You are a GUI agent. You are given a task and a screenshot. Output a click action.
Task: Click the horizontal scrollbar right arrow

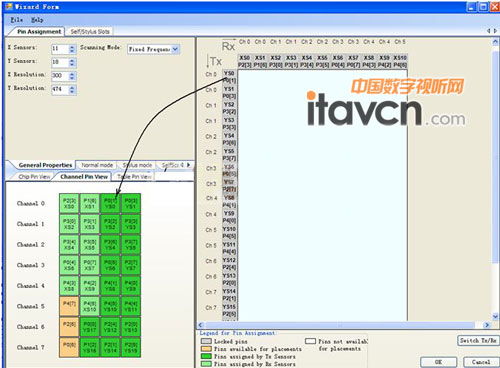(x=487, y=325)
